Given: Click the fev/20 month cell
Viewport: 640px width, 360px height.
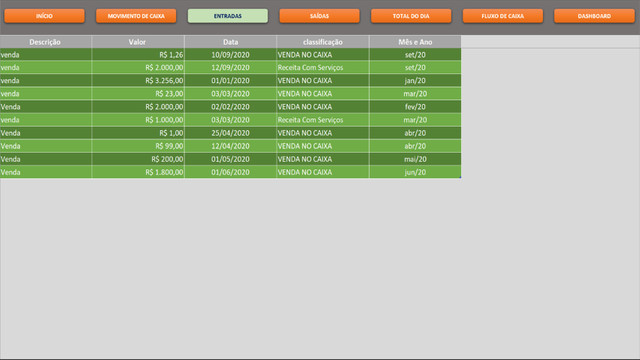Looking at the screenshot, I should (x=415, y=107).
